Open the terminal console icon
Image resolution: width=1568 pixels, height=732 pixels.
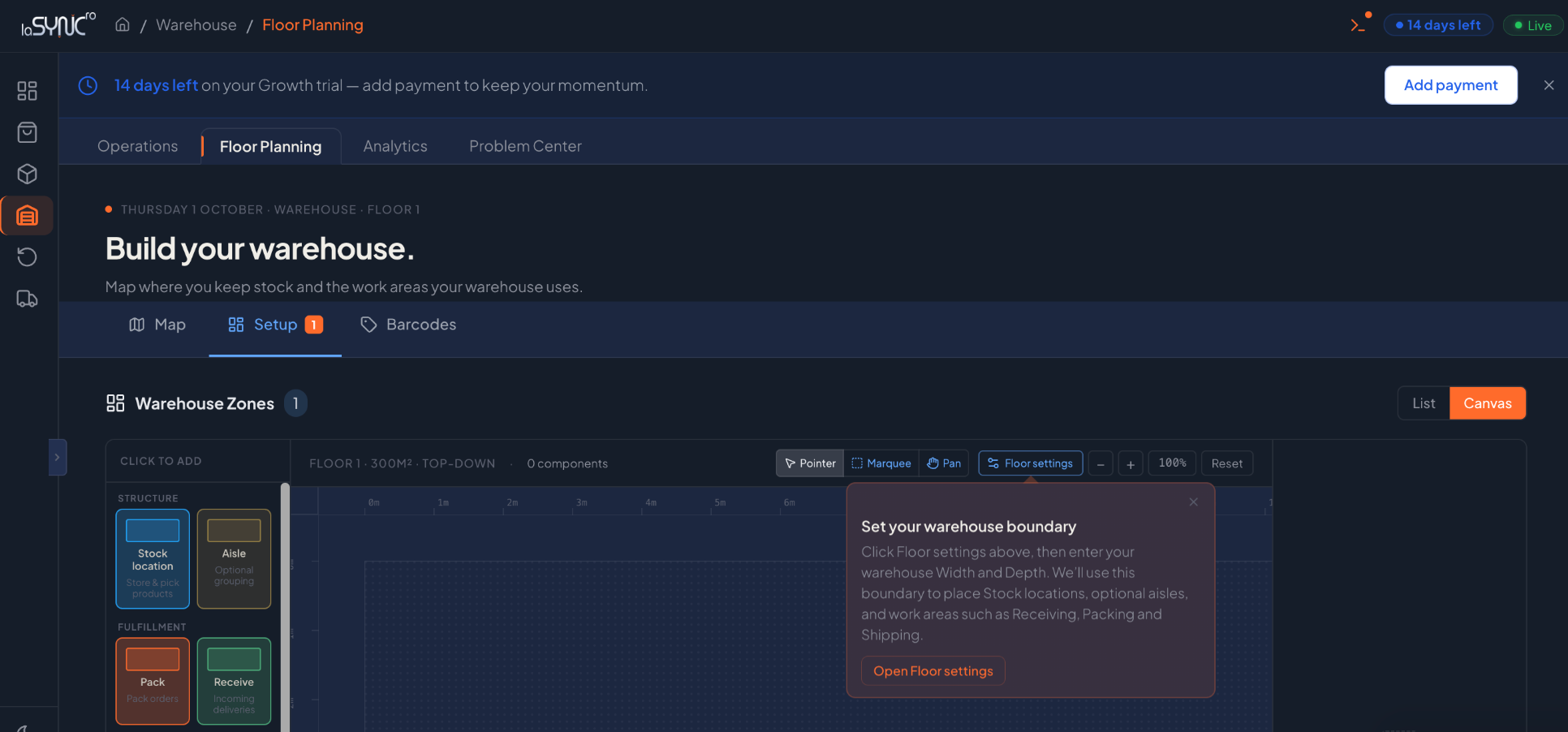(x=1358, y=25)
